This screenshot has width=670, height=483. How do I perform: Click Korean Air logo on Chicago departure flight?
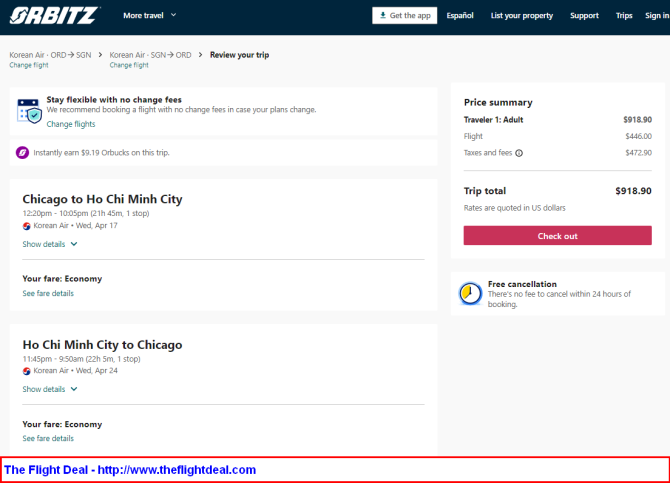pyautogui.click(x=27, y=226)
